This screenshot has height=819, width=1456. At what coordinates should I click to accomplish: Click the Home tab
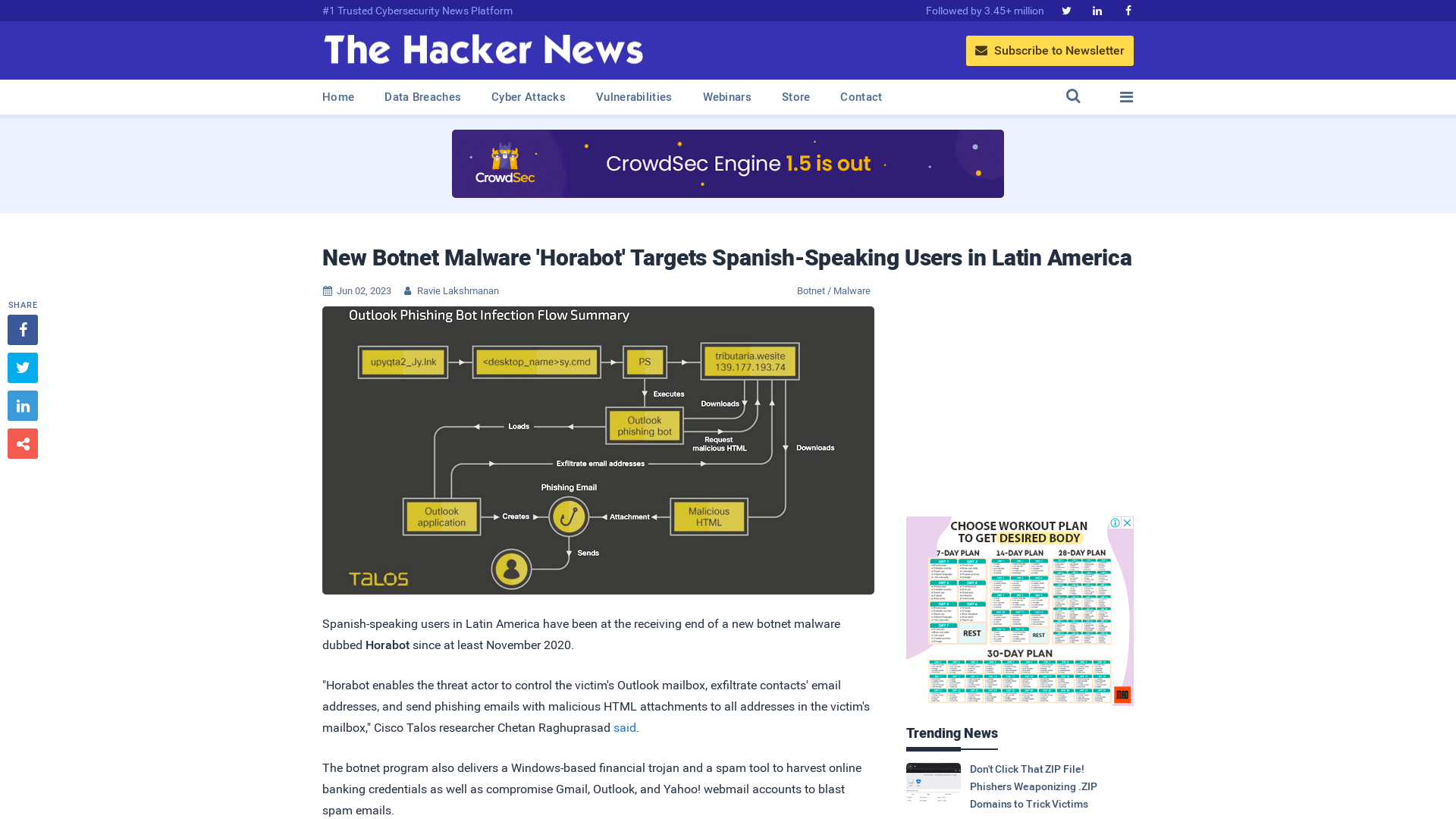(x=338, y=97)
